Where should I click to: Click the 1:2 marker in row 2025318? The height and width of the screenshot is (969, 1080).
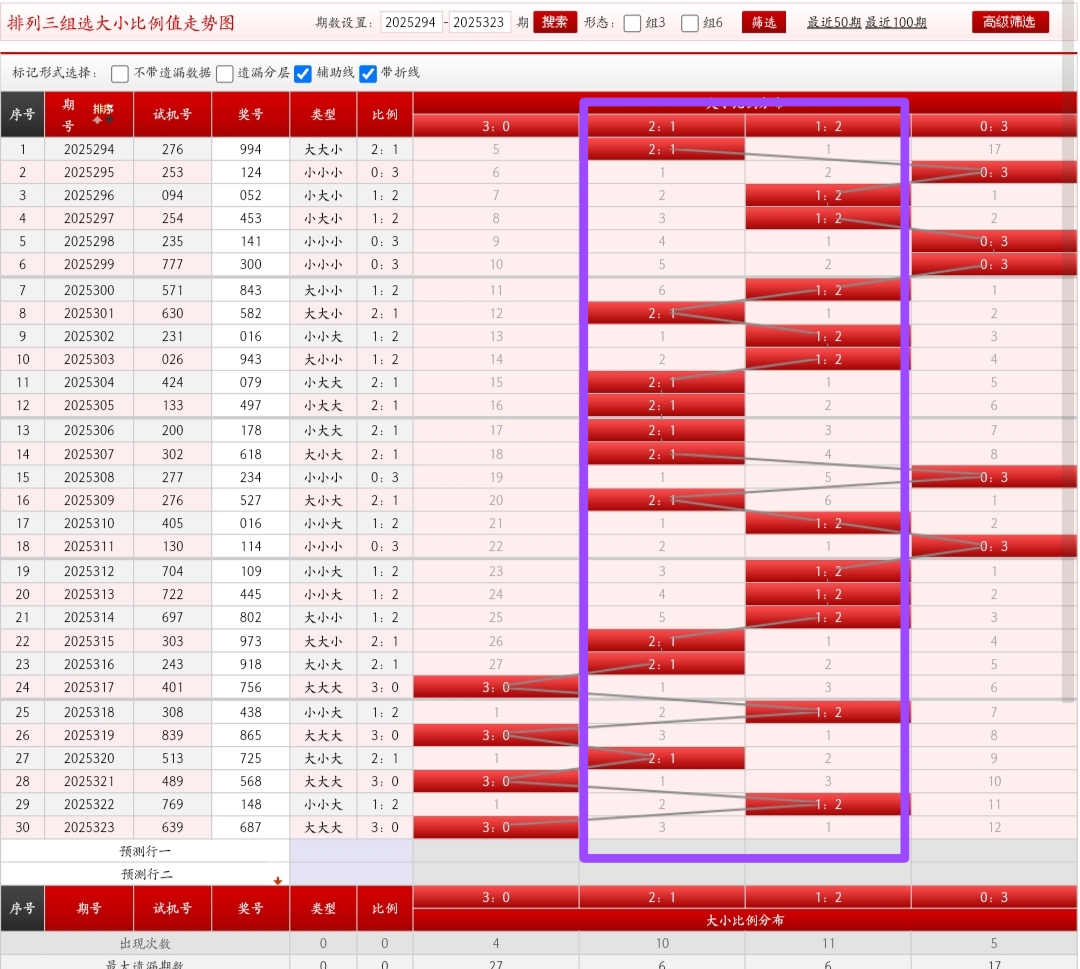(827, 713)
